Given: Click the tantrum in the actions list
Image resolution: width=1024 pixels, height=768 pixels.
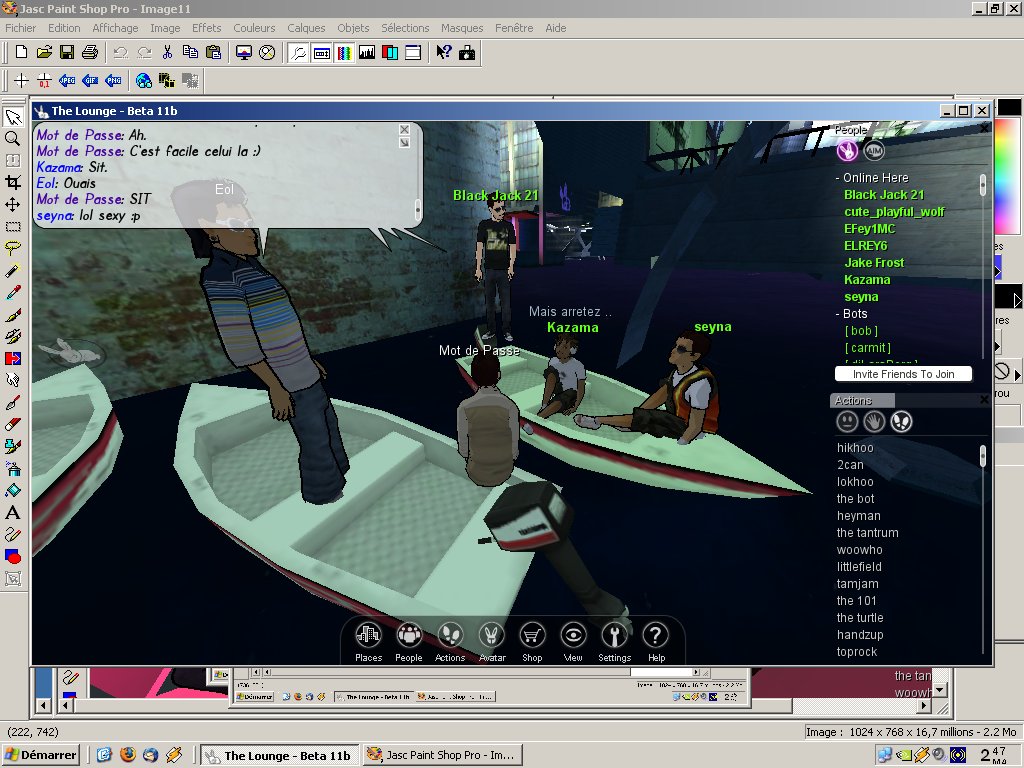Looking at the screenshot, I should (867, 533).
